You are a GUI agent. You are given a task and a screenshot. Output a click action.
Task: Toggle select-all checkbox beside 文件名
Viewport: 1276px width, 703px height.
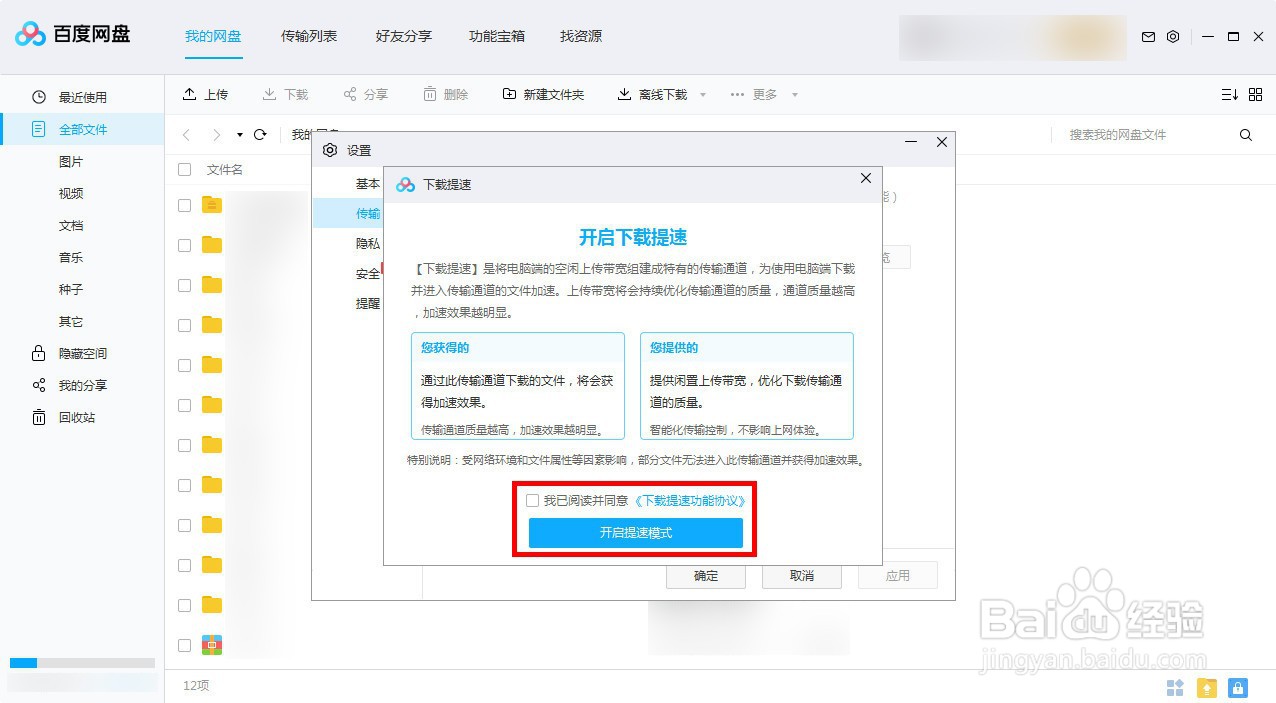tap(184, 169)
